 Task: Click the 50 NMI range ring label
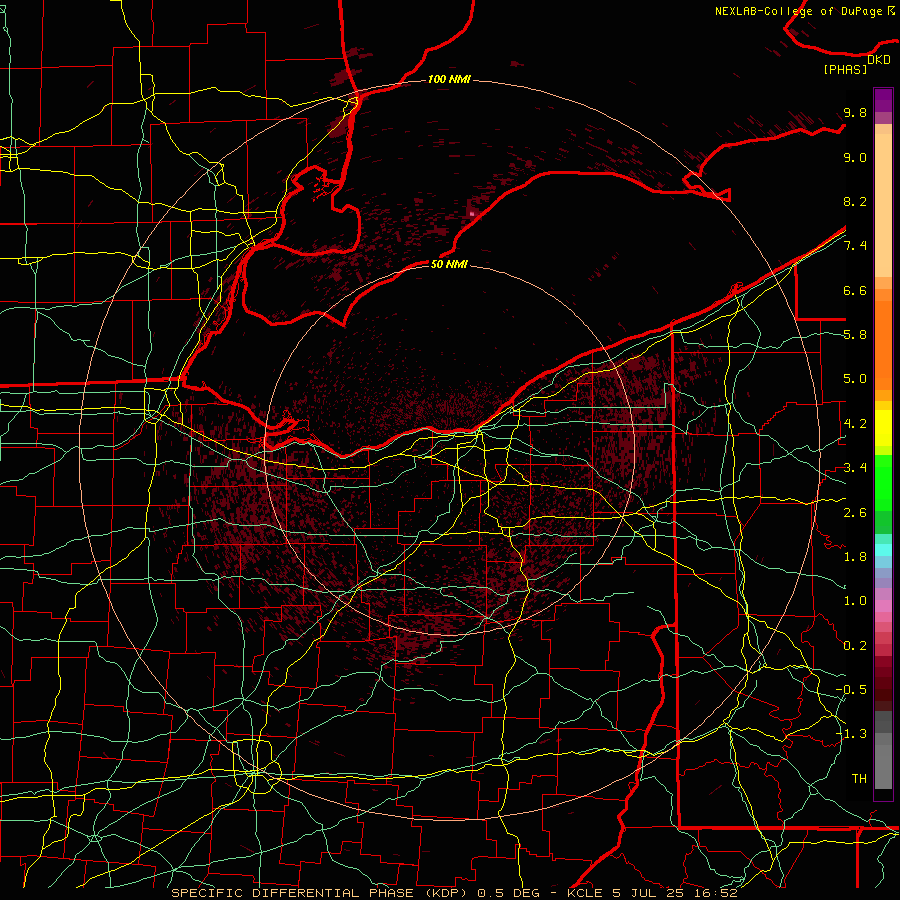[x=449, y=264]
